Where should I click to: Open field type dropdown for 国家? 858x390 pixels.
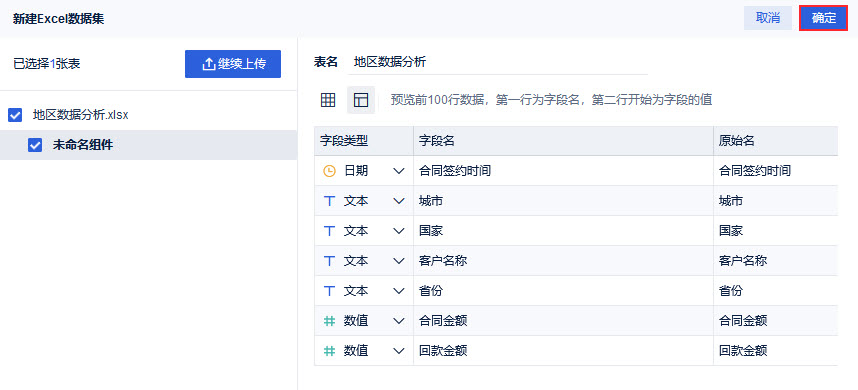coord(398,231)
